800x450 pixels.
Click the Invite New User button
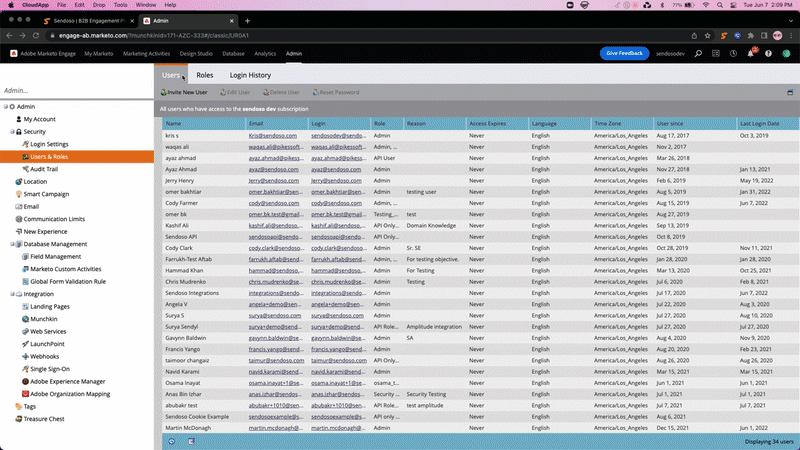click(x=184, y=92)
